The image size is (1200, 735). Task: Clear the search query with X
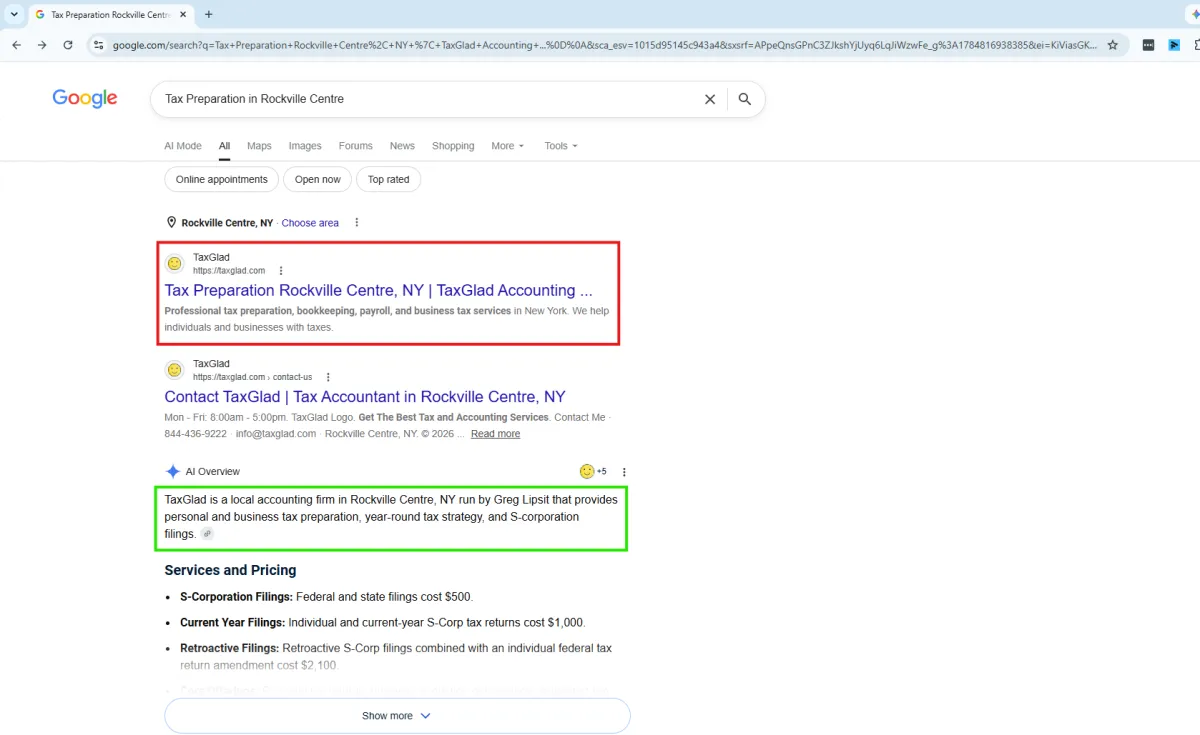point(710,99)
